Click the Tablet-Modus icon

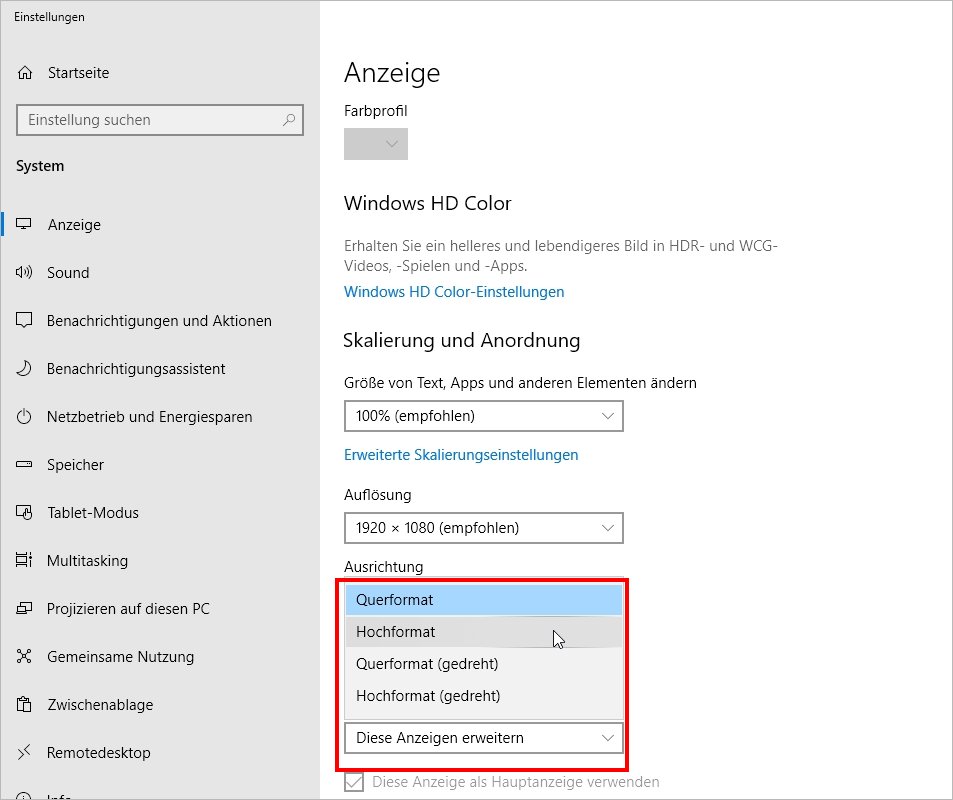(25, 513)
